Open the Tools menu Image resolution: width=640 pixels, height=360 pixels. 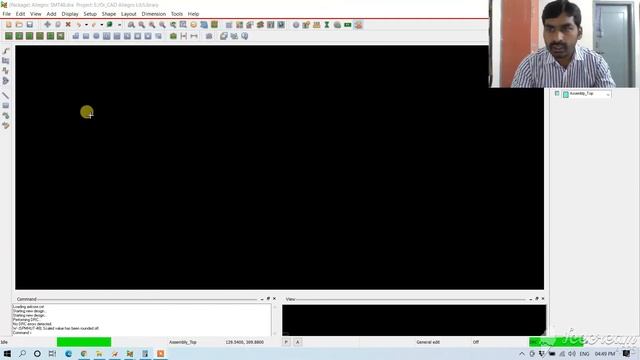[177, 14]
